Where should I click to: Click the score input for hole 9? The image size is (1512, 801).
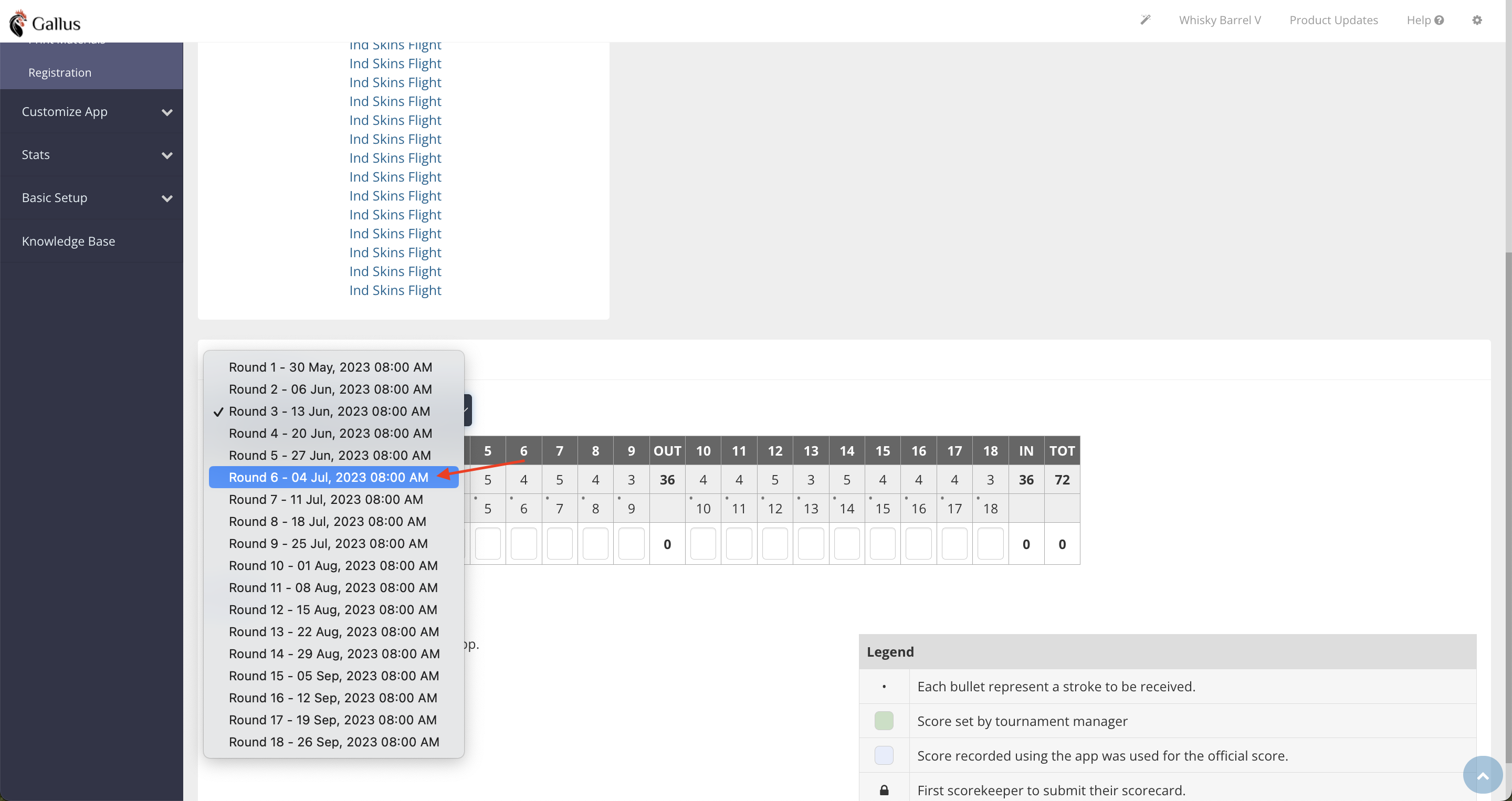(x=631, y=543)
